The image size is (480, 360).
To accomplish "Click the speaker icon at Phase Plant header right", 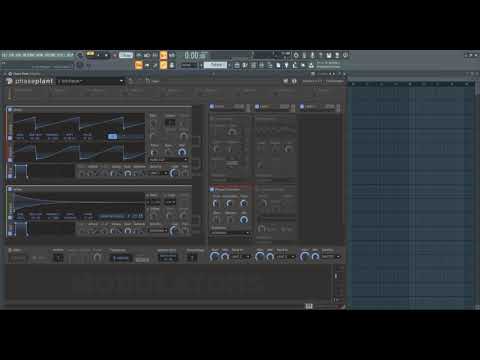I will point(286,81).
